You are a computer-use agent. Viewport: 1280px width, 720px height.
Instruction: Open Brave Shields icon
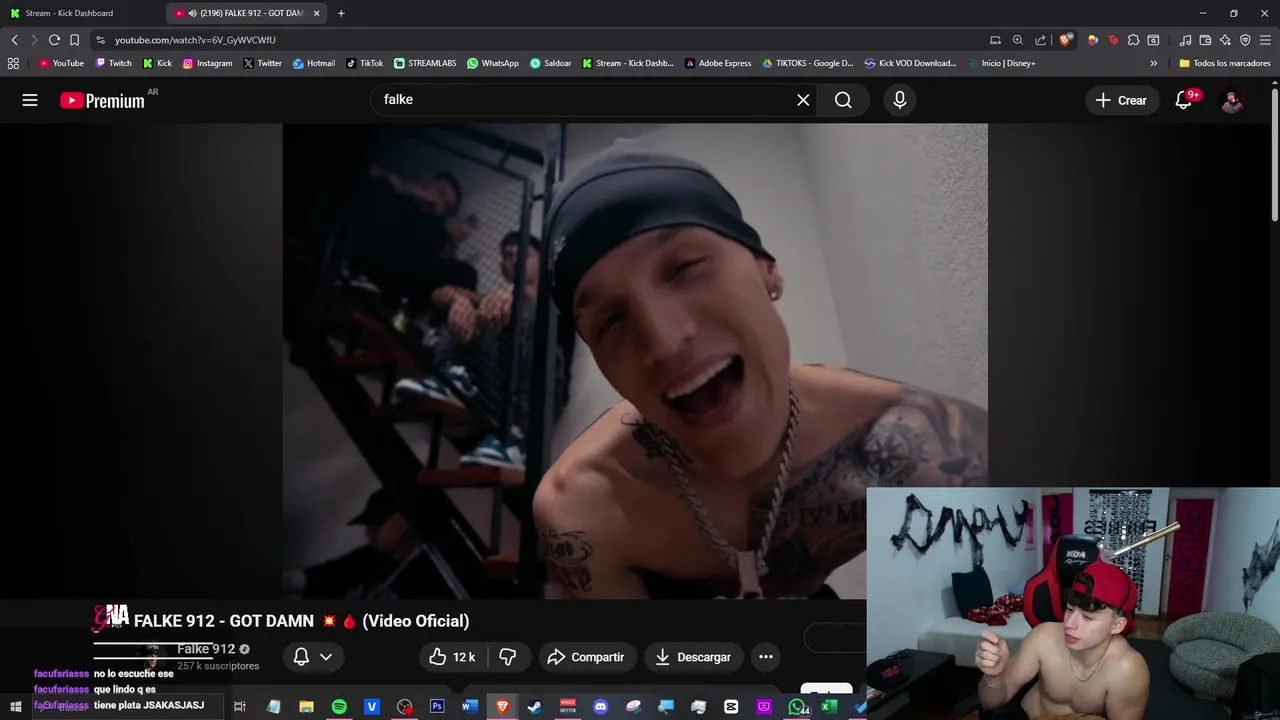[1065, 40]
